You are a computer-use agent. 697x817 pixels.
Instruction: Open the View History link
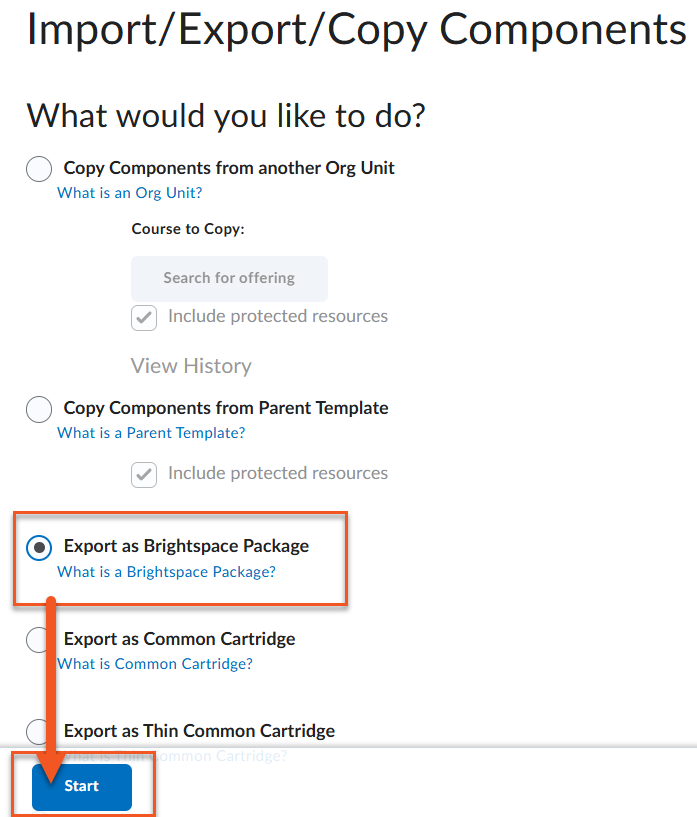(x=191, y=366)
